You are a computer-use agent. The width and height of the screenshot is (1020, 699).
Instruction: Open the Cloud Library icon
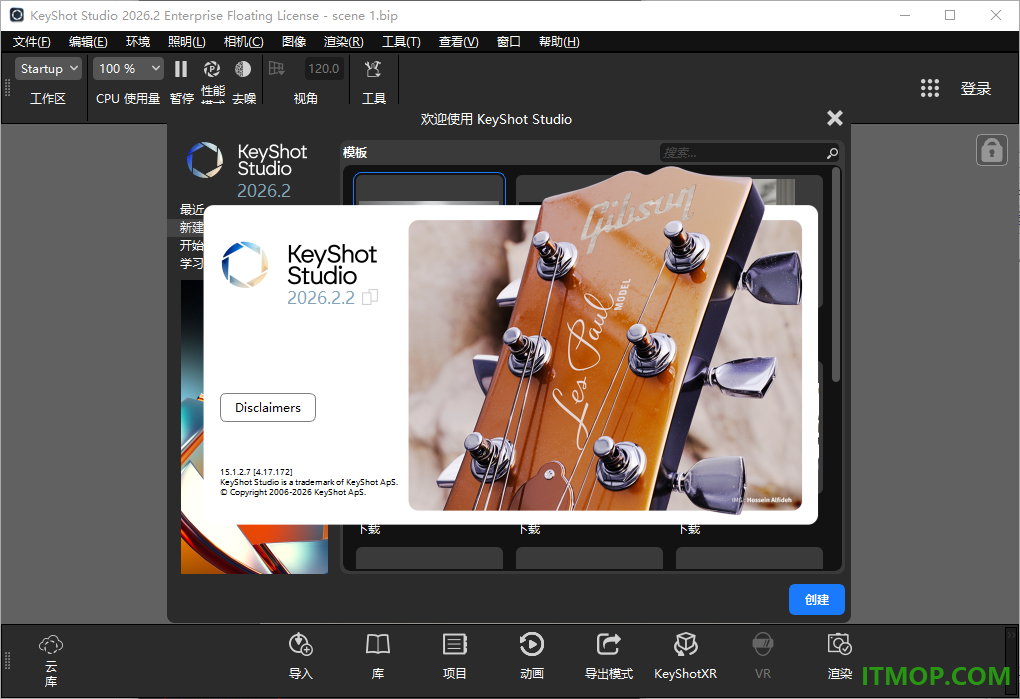click(x=51, y=645)
